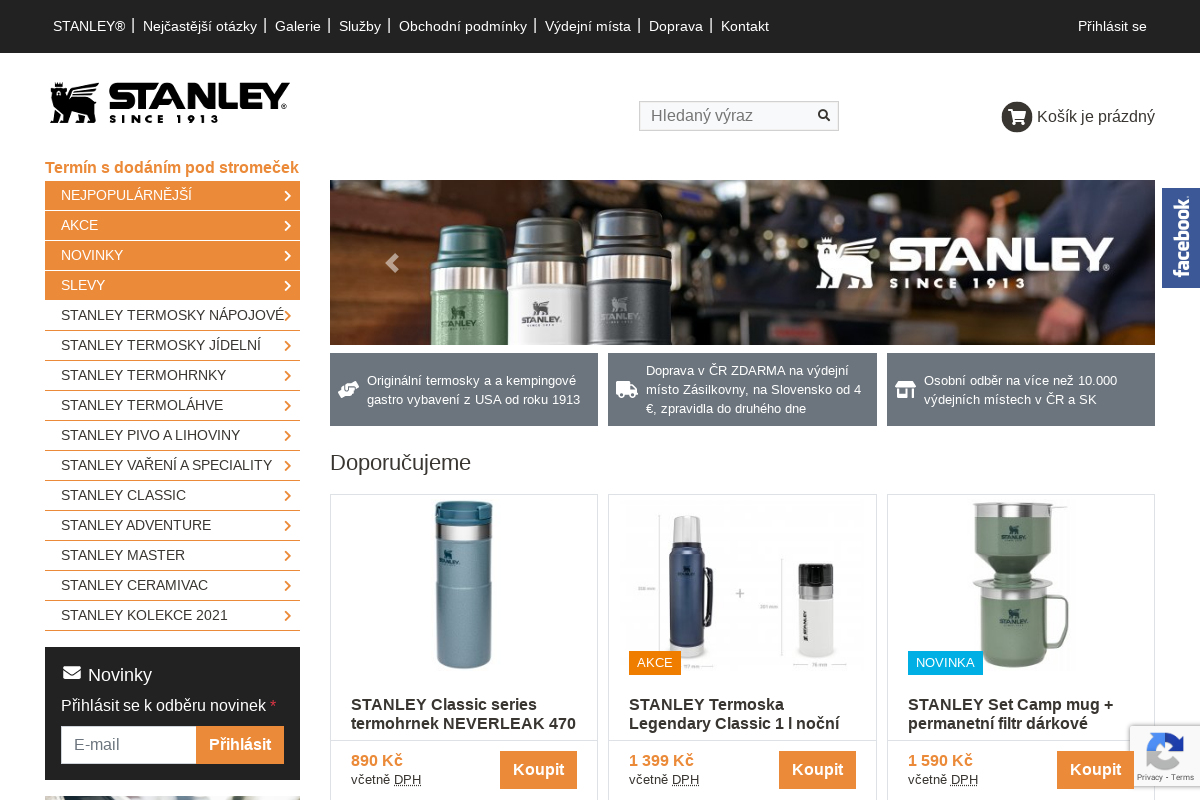Go to previous banner slide arrow

pos(392,263)
